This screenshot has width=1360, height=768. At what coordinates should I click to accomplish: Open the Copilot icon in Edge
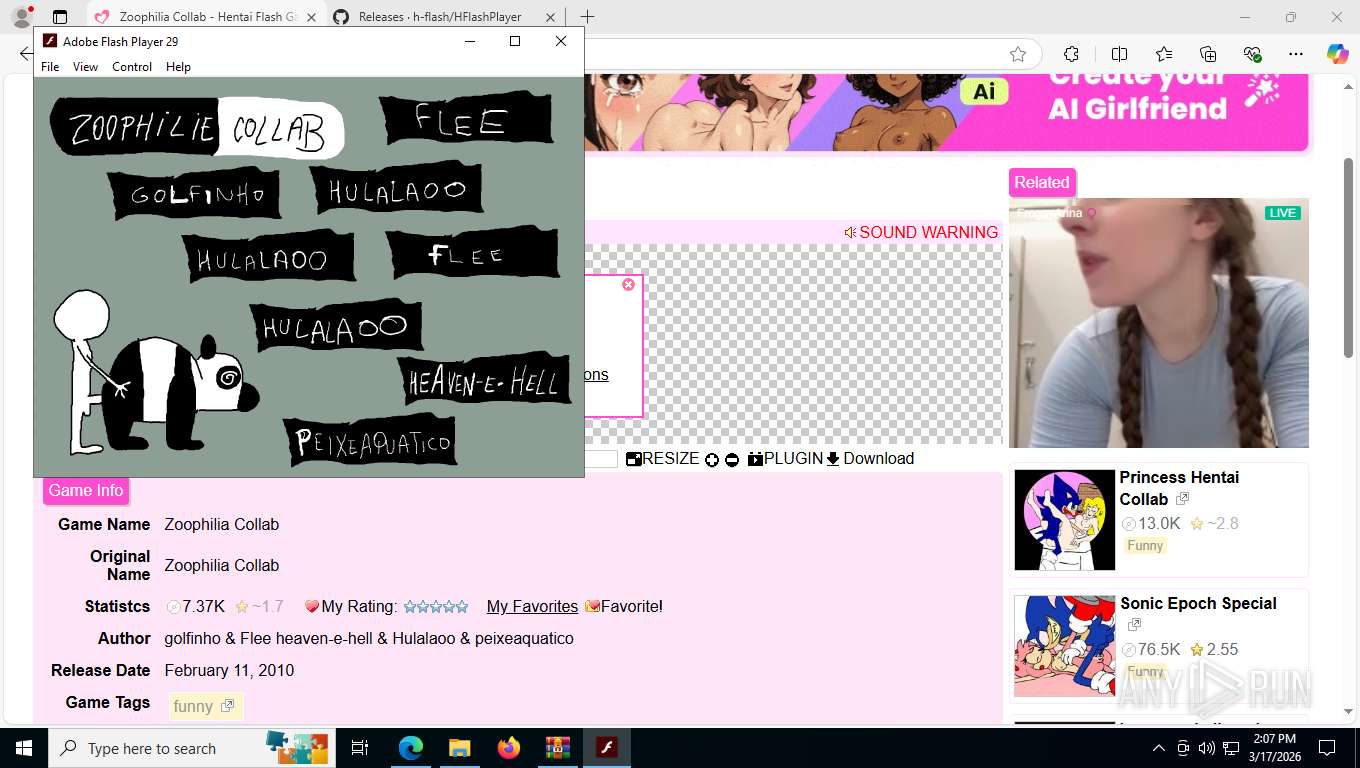[x=1338, y=54]
